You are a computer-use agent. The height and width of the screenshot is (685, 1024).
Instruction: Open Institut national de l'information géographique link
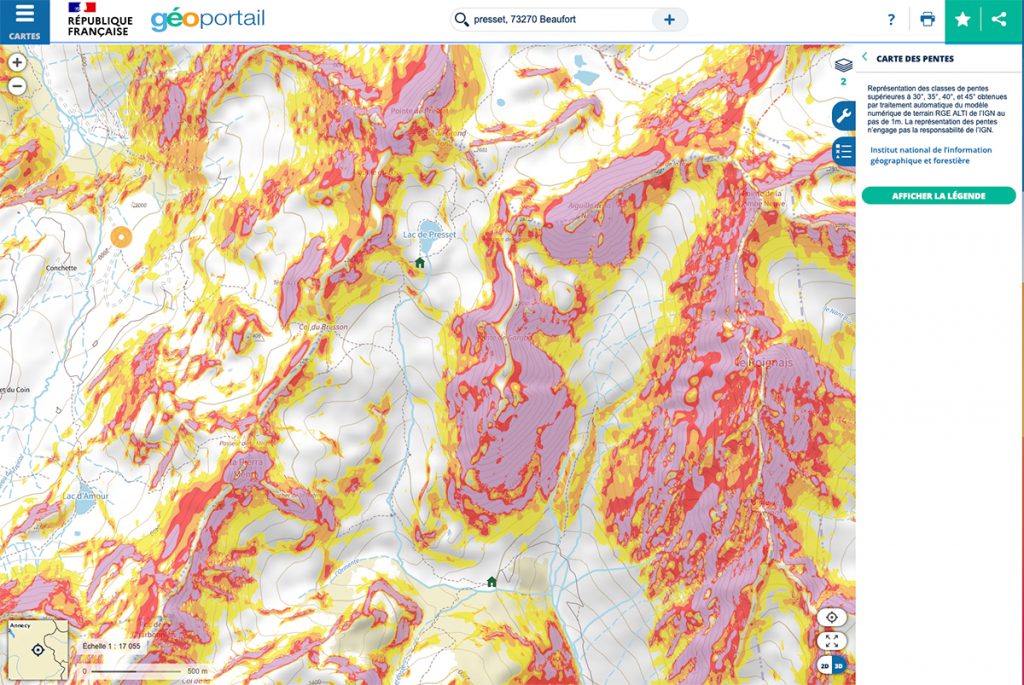click(931, 155)
